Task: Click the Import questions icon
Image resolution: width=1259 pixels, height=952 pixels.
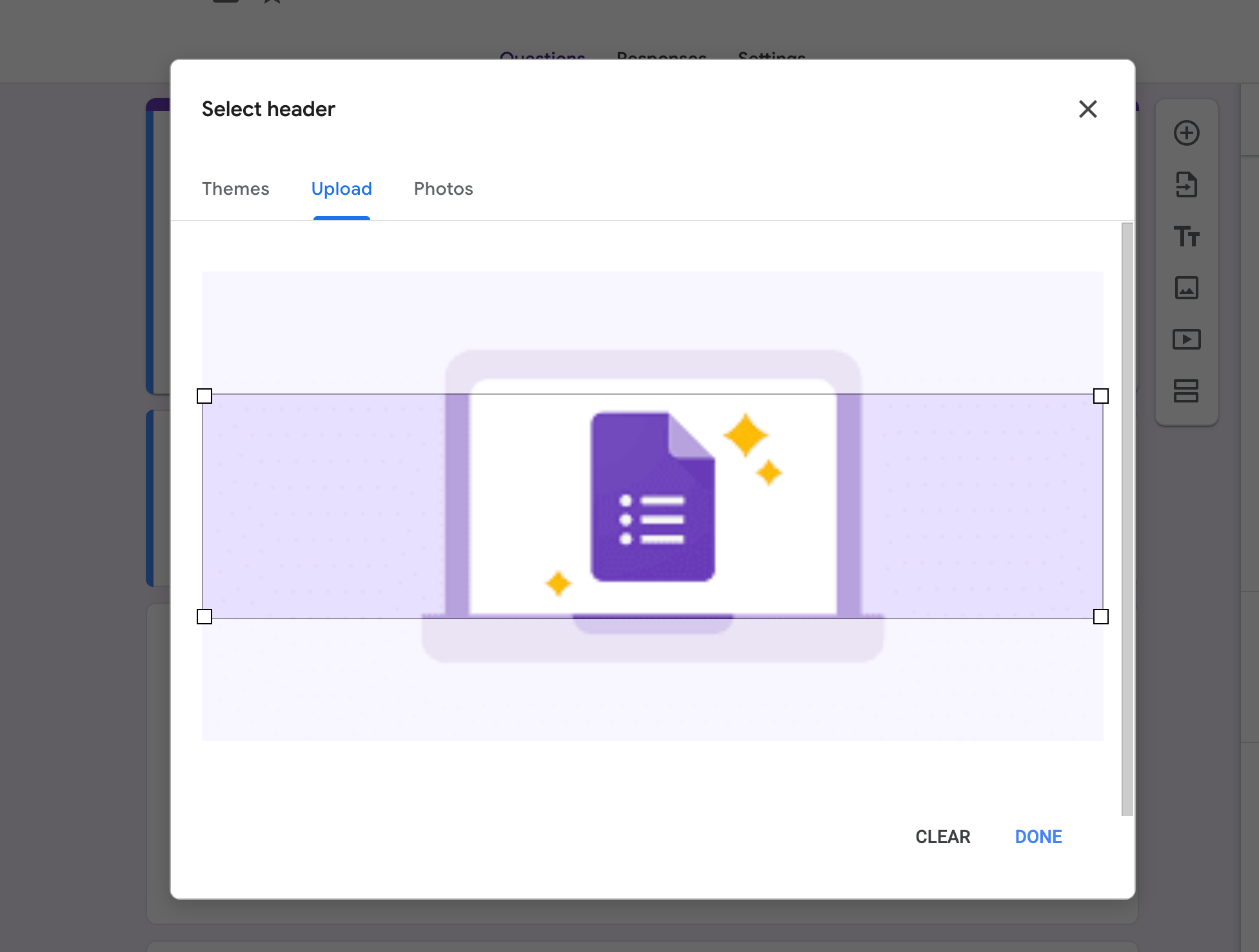Action: (x=1186, y=184)
